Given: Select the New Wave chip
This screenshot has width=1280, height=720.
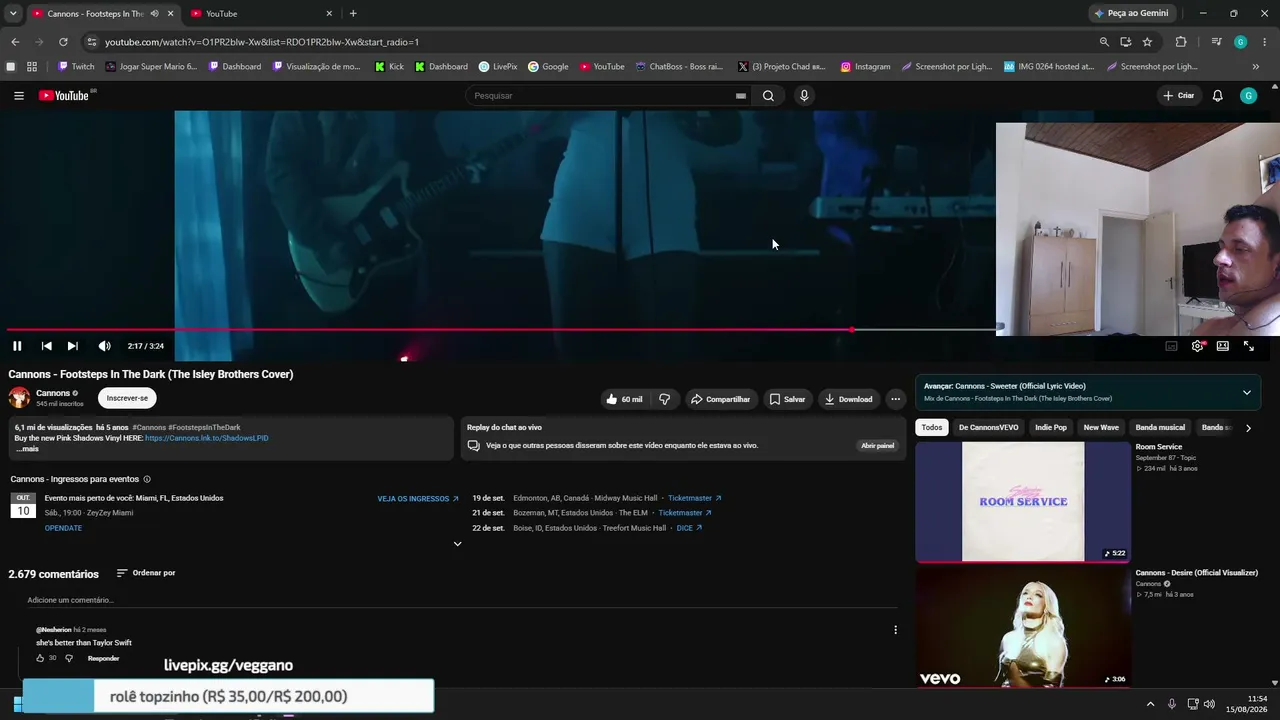Looking at the screenshot, I should [x=1101, y=428].
